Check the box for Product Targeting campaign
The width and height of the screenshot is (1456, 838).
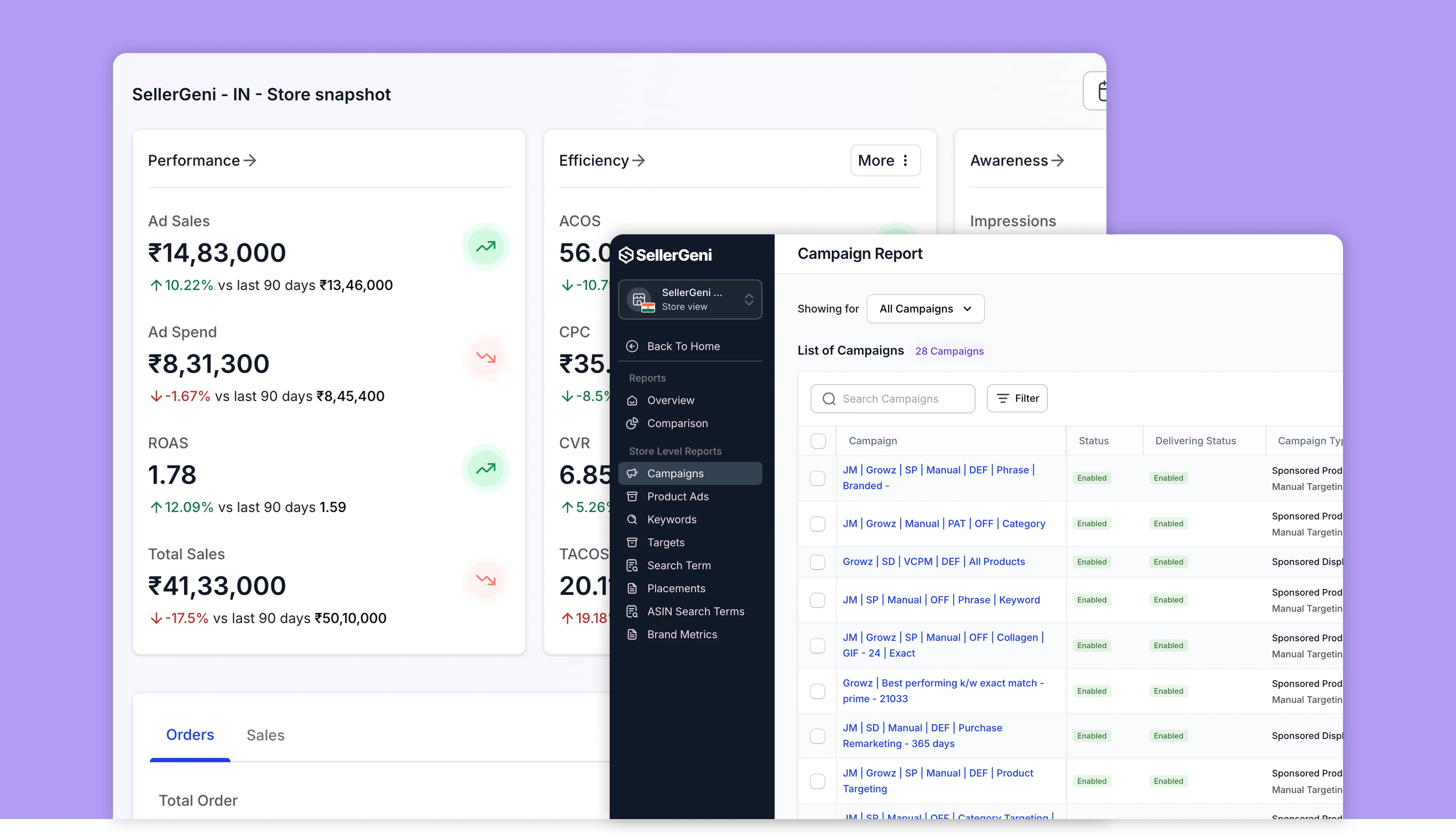[817, 782]
